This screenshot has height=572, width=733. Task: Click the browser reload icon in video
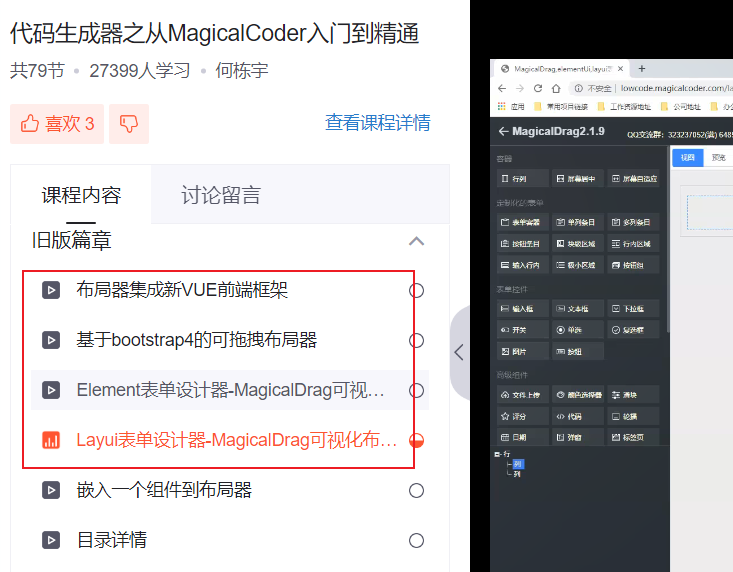pyautogui.click(x=538, y=88)
